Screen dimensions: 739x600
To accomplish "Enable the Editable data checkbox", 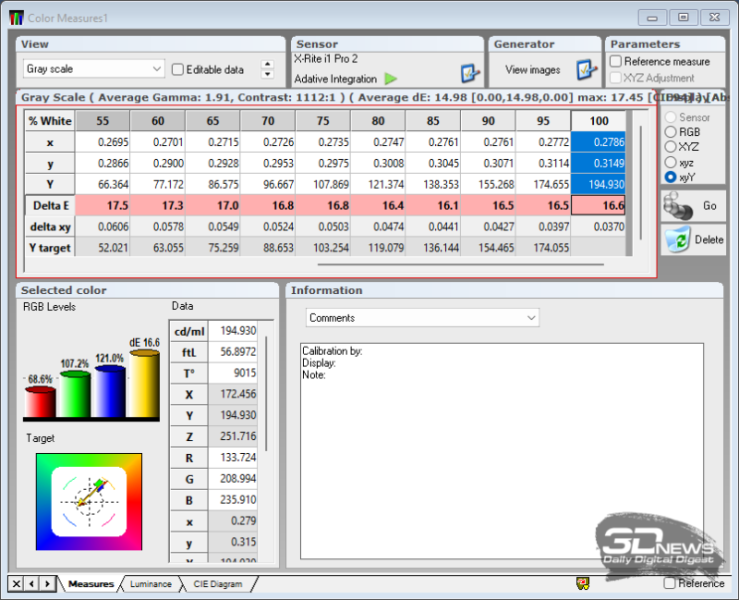I will coord(178,70).
